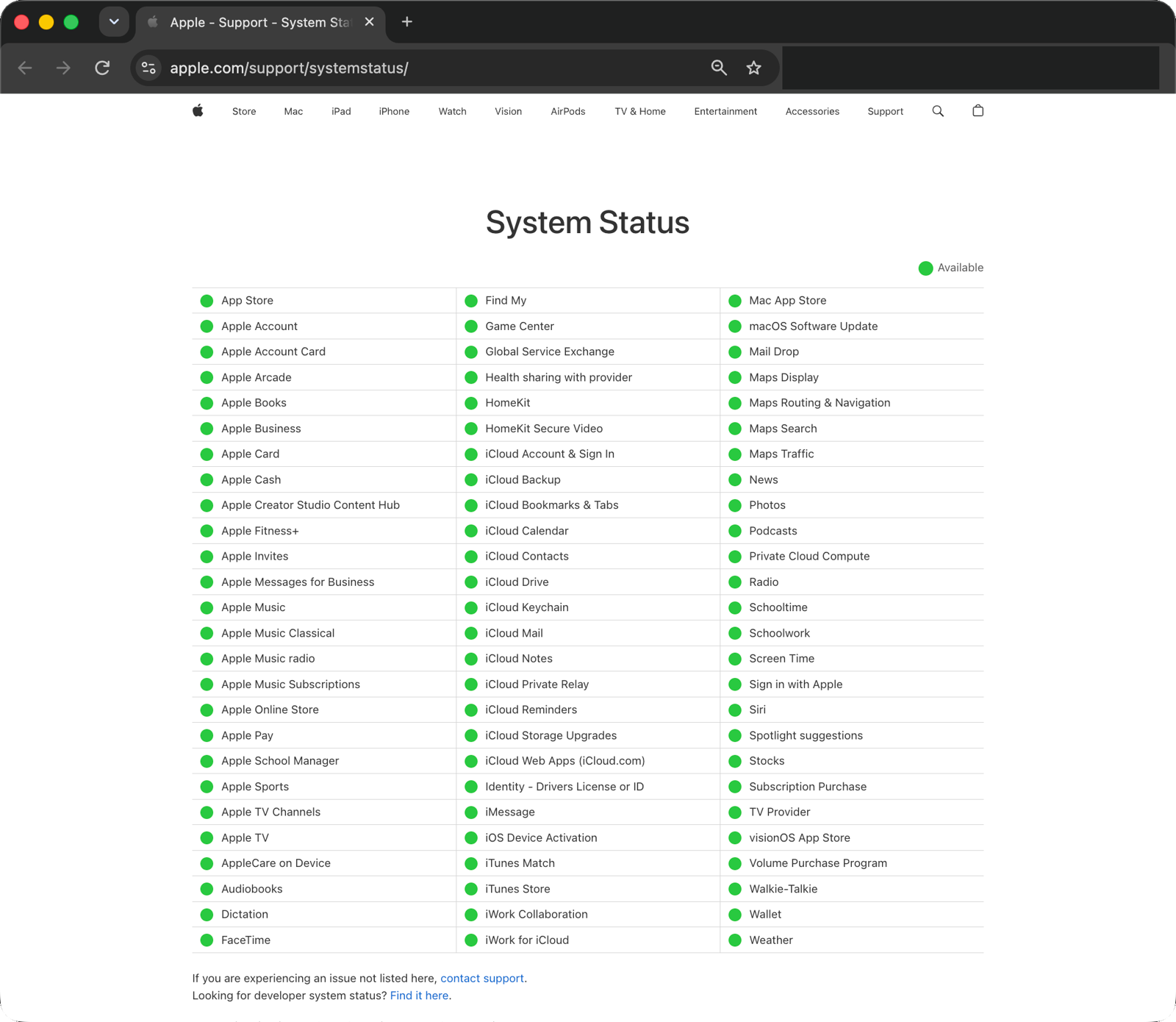
Task: Close the System Status browser tab
Action: pyautogui.click(x=370, y=22)
